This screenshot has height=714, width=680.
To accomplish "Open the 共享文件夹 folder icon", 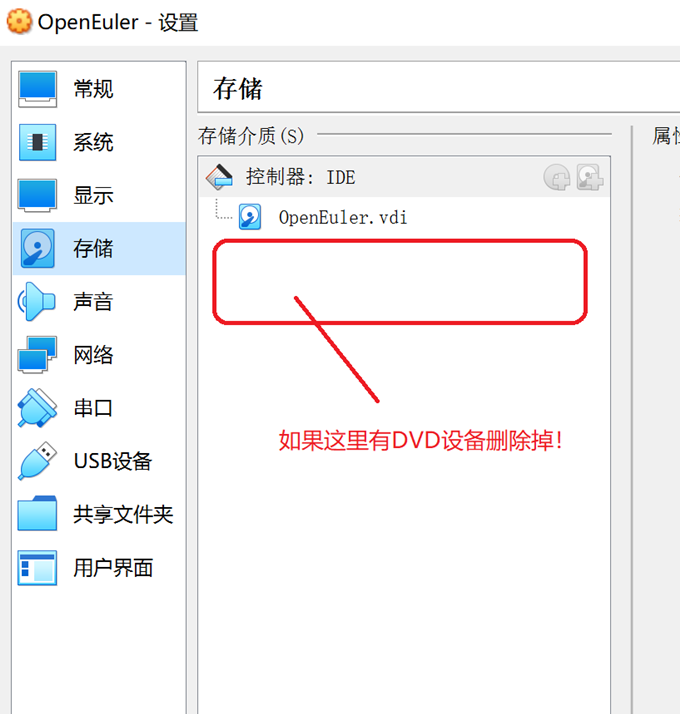I will (x=37, y=514).
